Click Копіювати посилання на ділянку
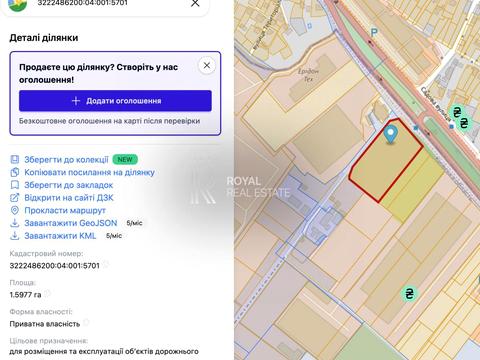 click(x=89, y=172)
